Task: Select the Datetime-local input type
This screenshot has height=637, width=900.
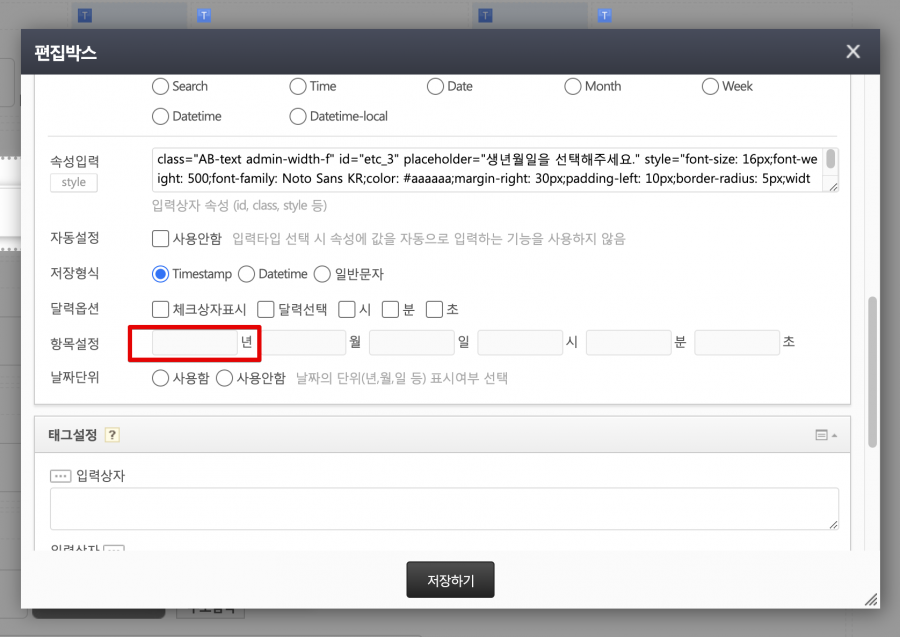Action: coord(298,117)
